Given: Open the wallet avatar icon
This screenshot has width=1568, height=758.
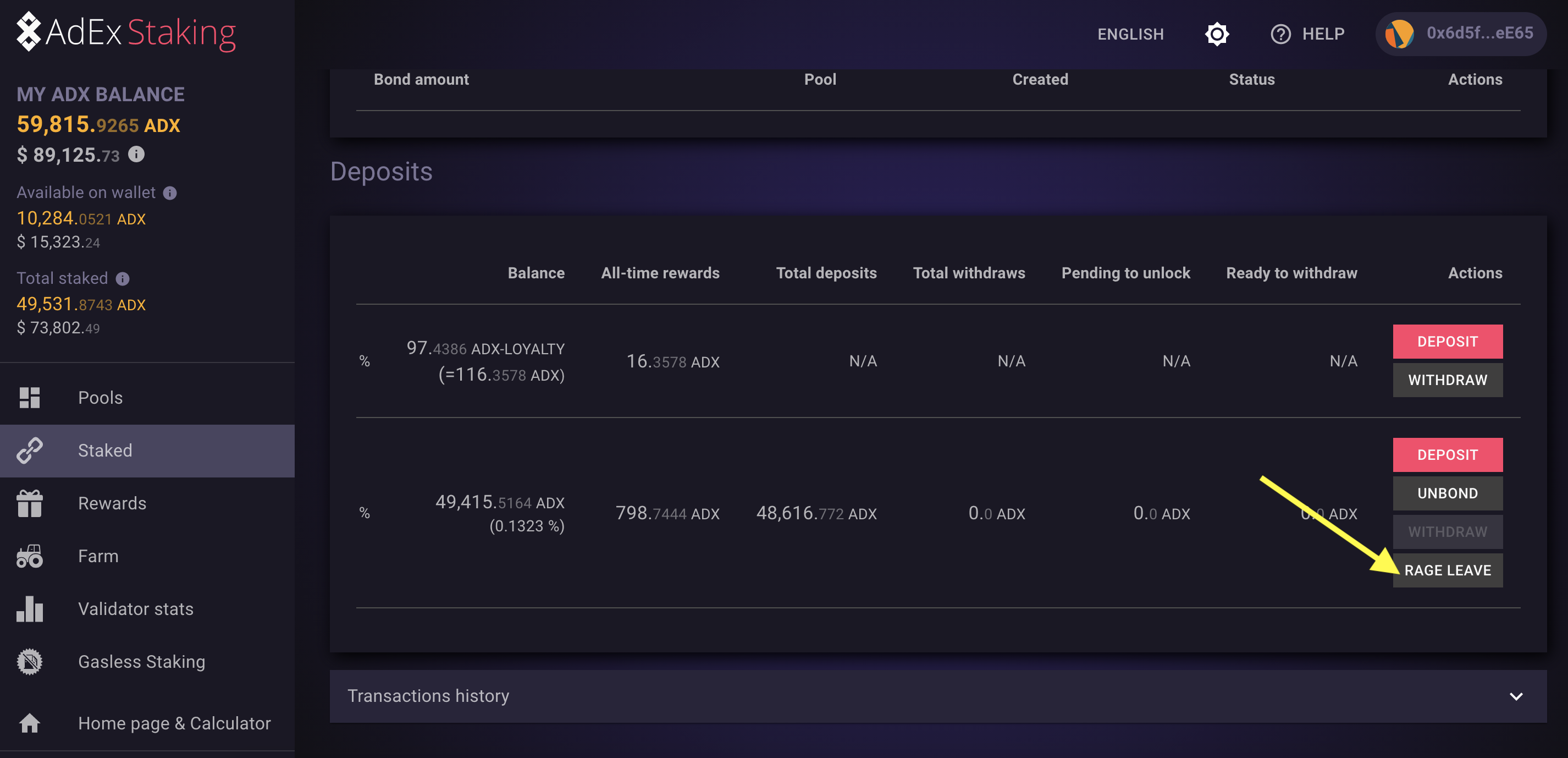Looking at the screenshot, I should pyautogui.click(x=1399, y=34).
